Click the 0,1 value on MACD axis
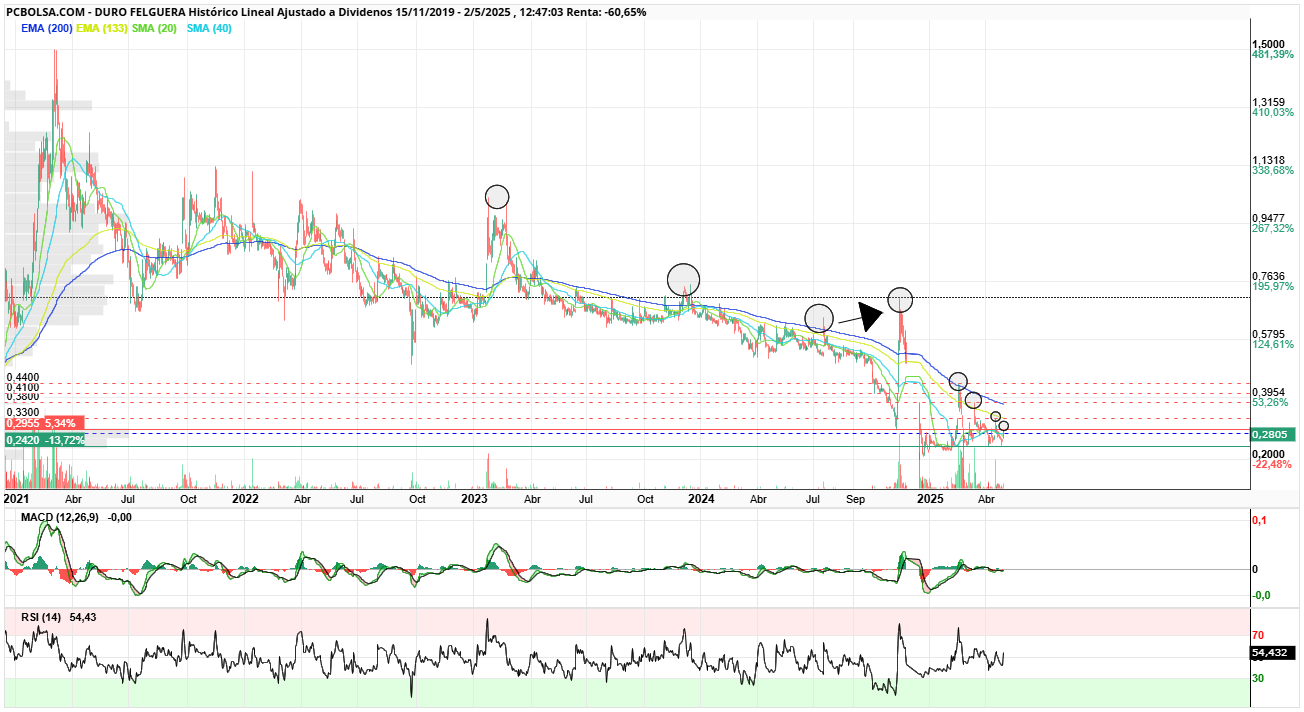Viewport: 1304px width, 712px height. pos(1260,520)
